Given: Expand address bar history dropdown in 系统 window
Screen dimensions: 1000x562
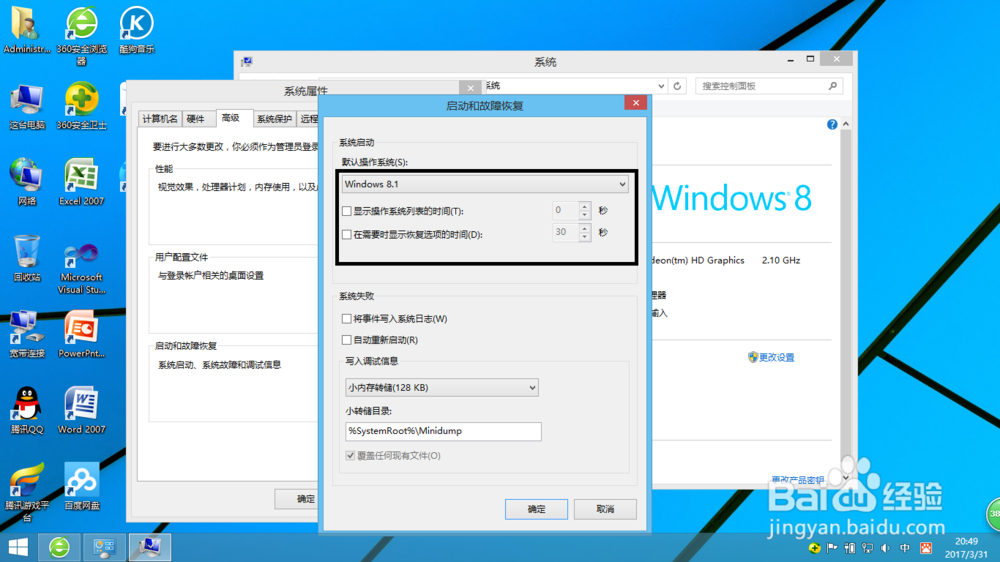Looking at the screenshot, I should (x=661, y=86).
